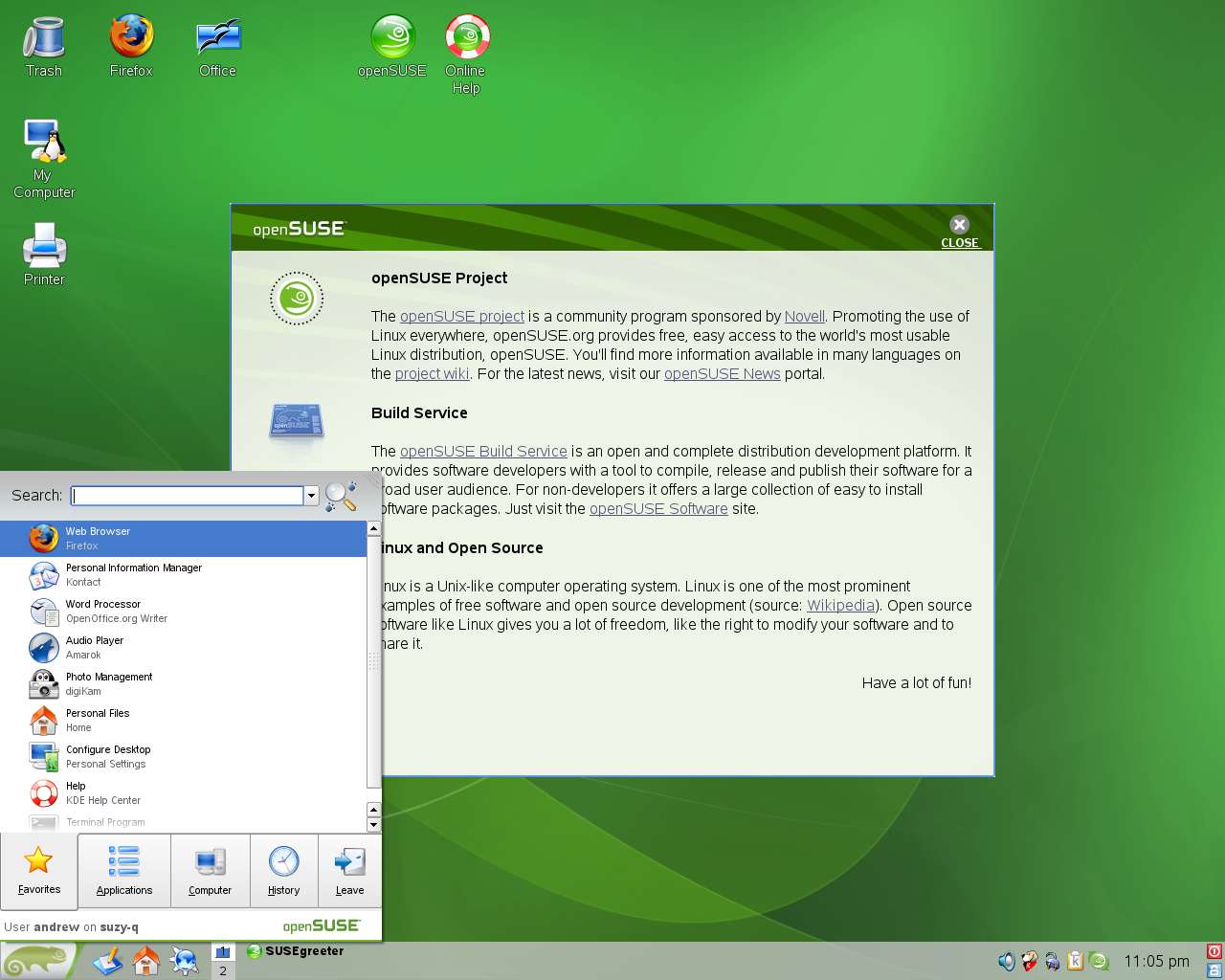Click the search magnifier icon in the menu

(341, 496)
